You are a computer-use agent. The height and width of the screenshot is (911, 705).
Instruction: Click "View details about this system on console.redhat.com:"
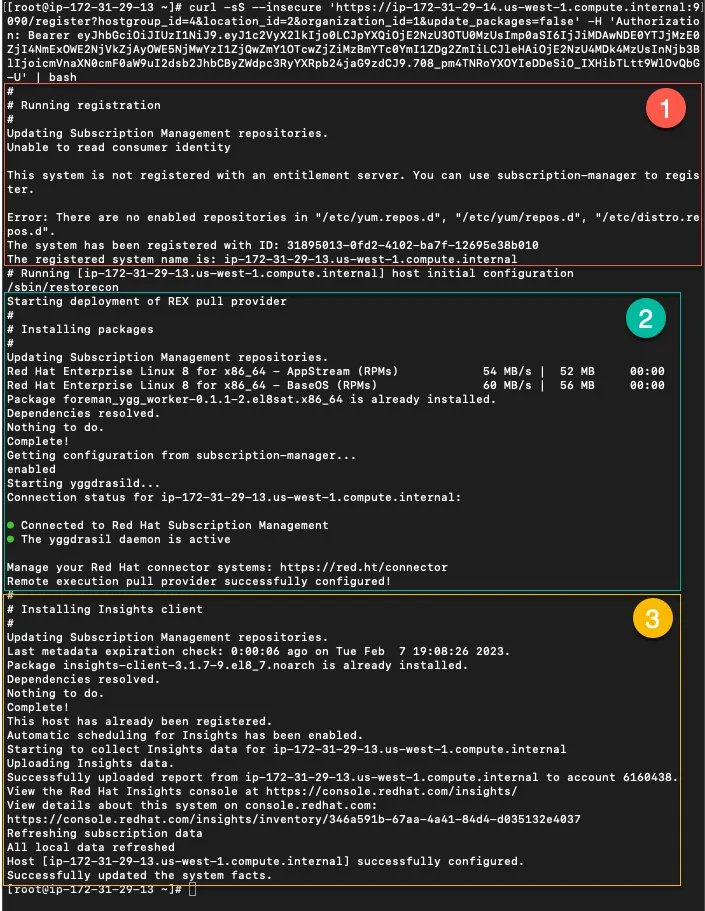point(192,805)
